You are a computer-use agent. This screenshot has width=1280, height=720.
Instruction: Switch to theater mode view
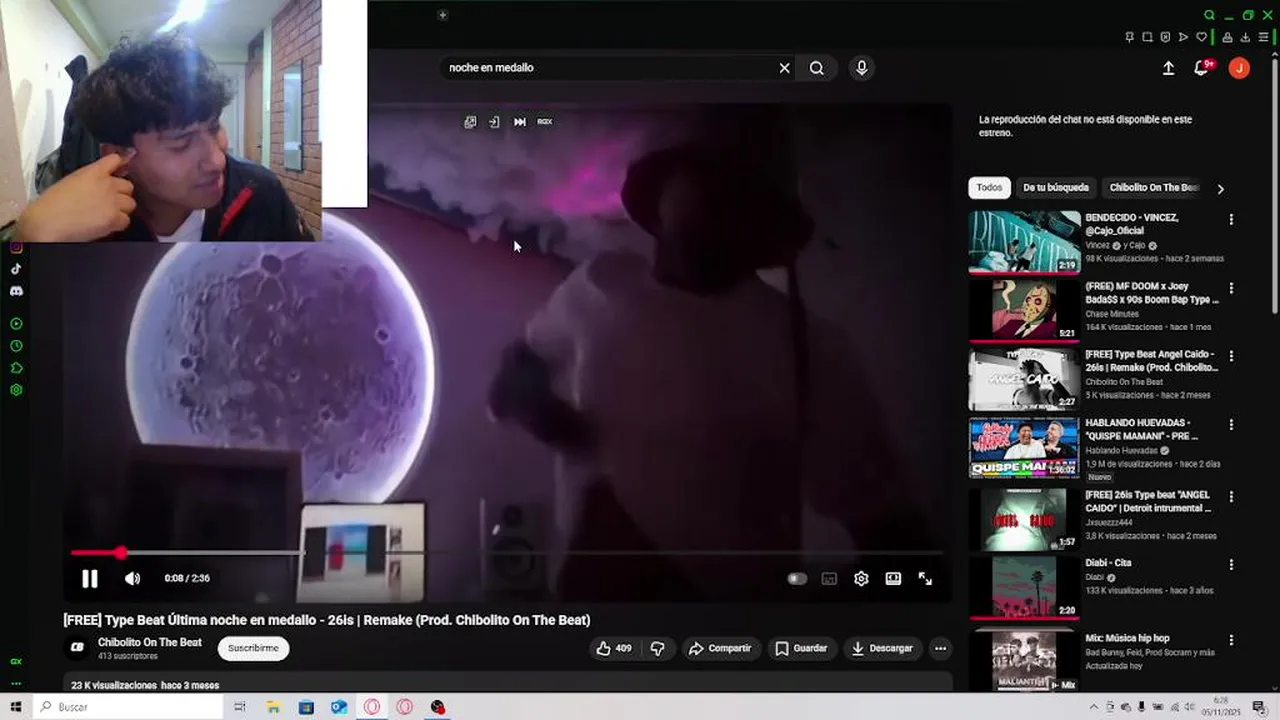coord(893,578)
